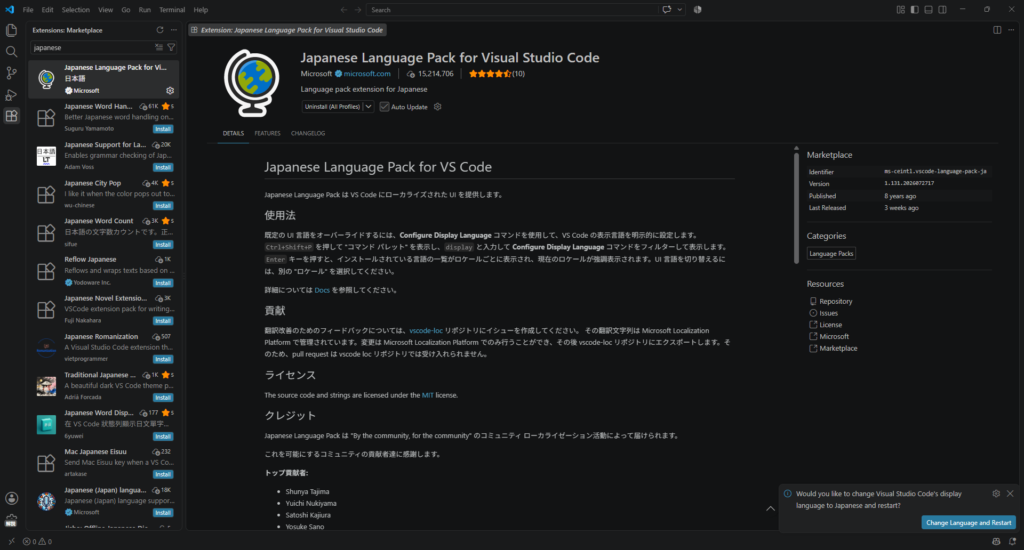Switch to the FEATURES tab
This screenshot has width=1024, height=550.
tap(267, 133)
